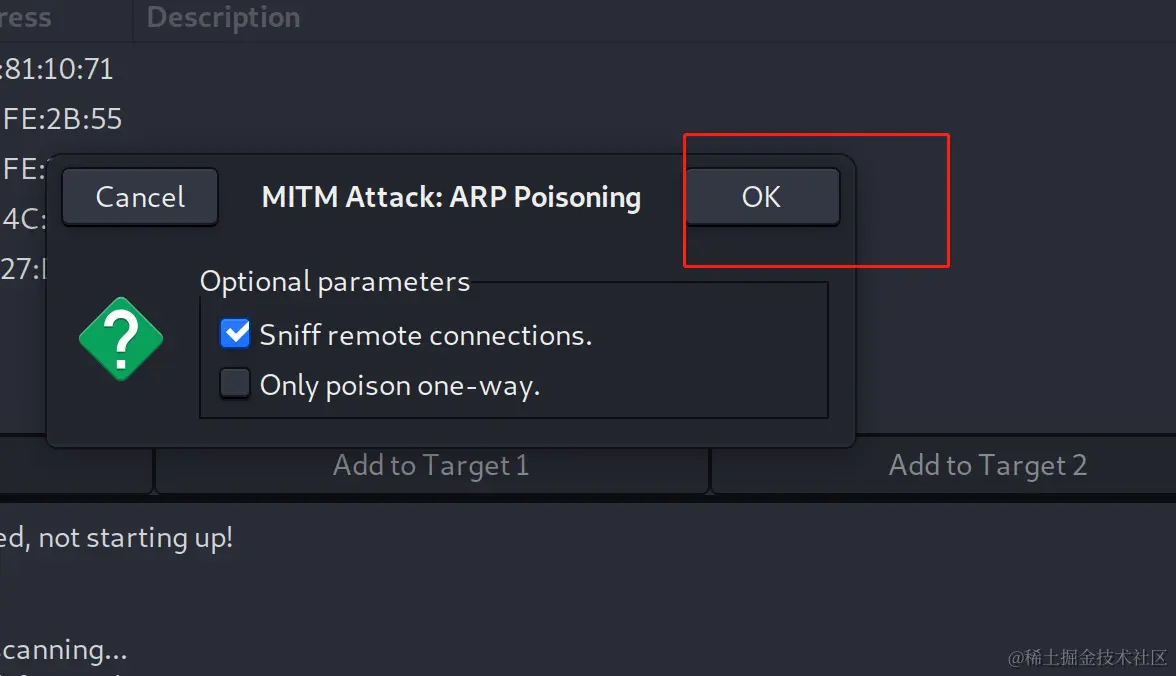Screen dimensions: 1176x676
Task: Click the "not starting up!" log message
Action: tap(136, 538)
